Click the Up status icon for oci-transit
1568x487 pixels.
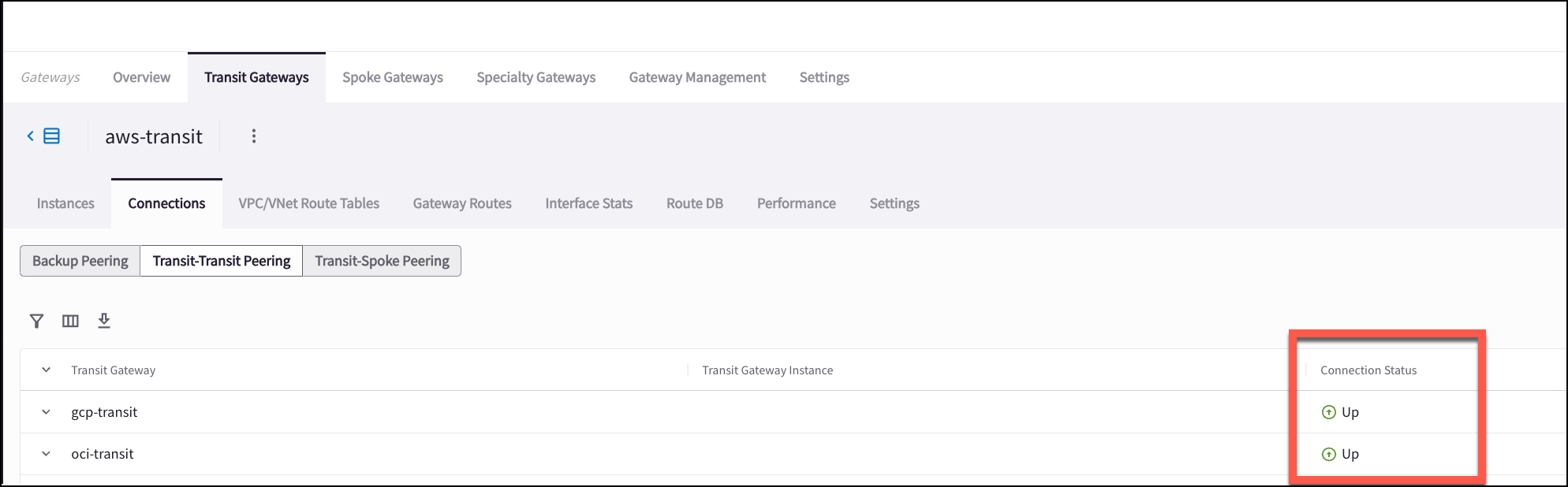pos(1329,453)
